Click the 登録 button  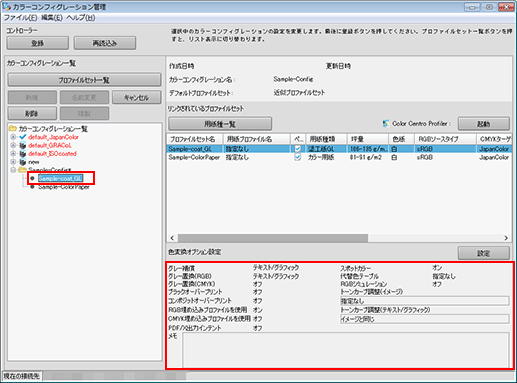coord(38,43)
